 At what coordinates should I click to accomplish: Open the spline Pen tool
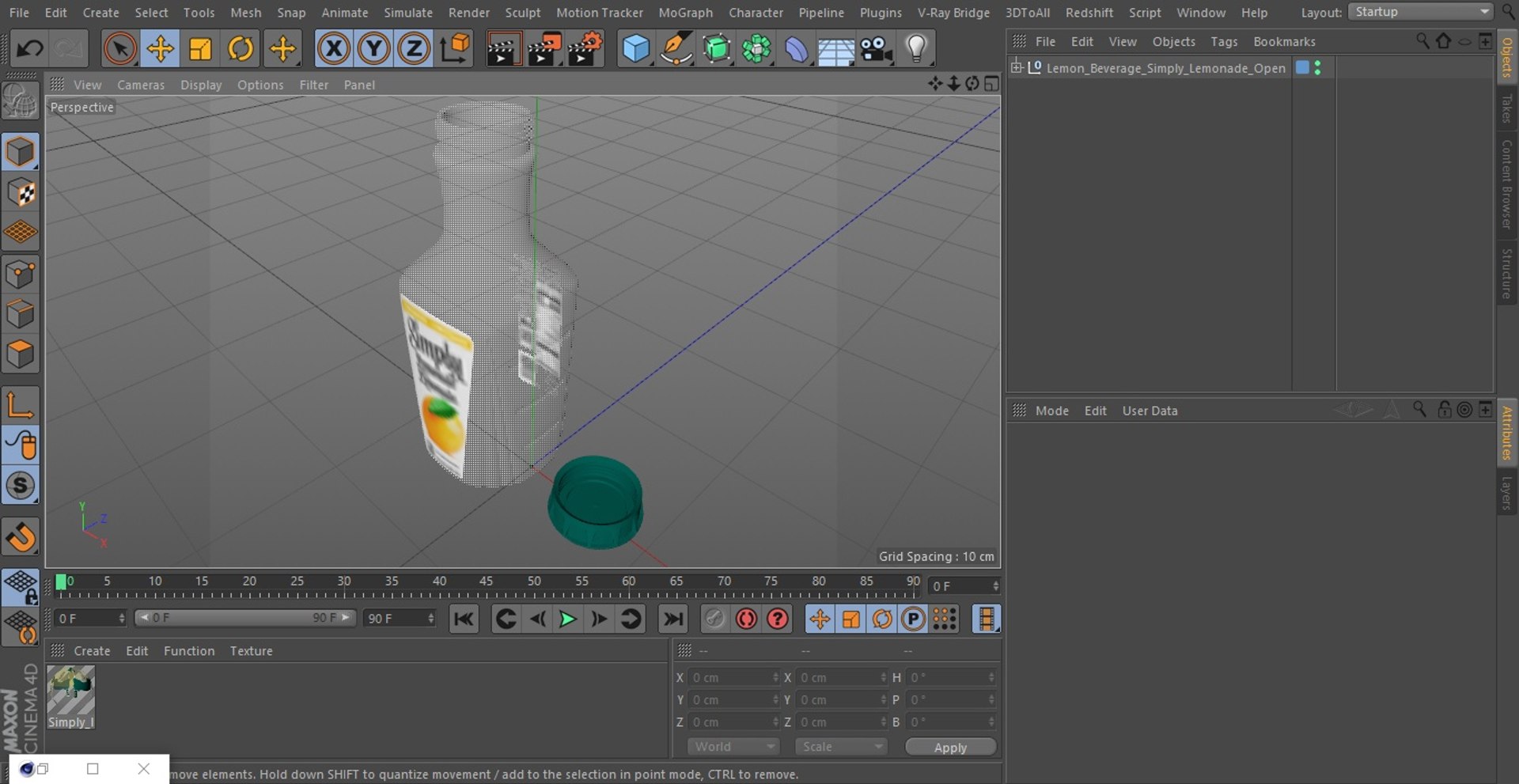[676, 49]
